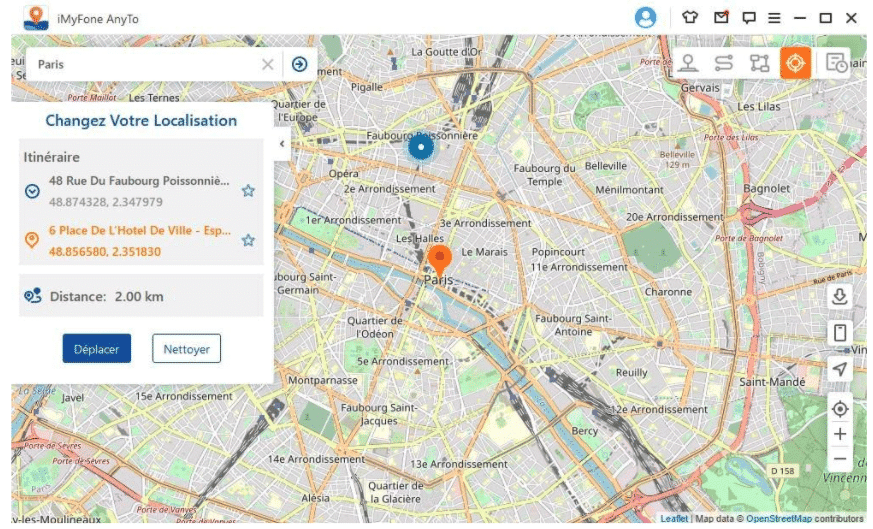
Task: Open the history records icon
Action: tap(836, 63)
